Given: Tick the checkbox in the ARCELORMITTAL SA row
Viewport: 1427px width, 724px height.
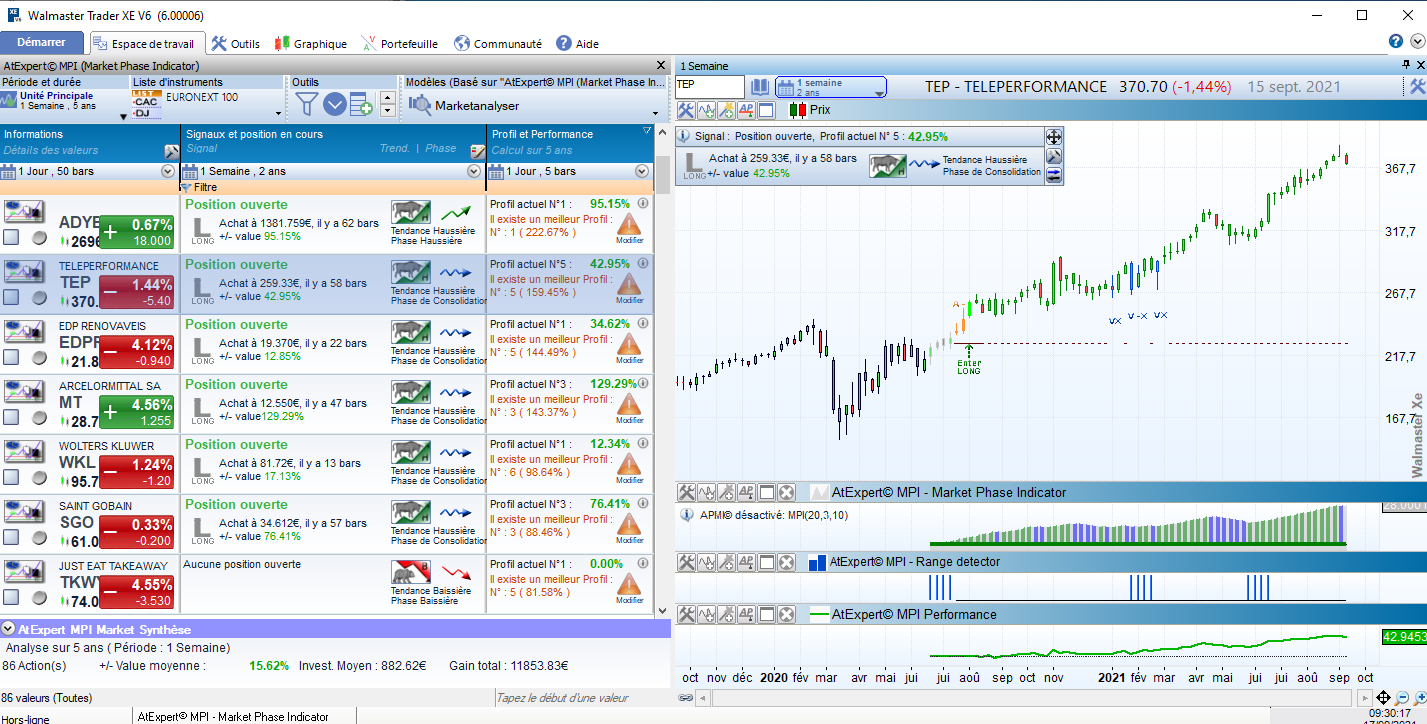Looking at the screenshot, I should coord(10,417).
